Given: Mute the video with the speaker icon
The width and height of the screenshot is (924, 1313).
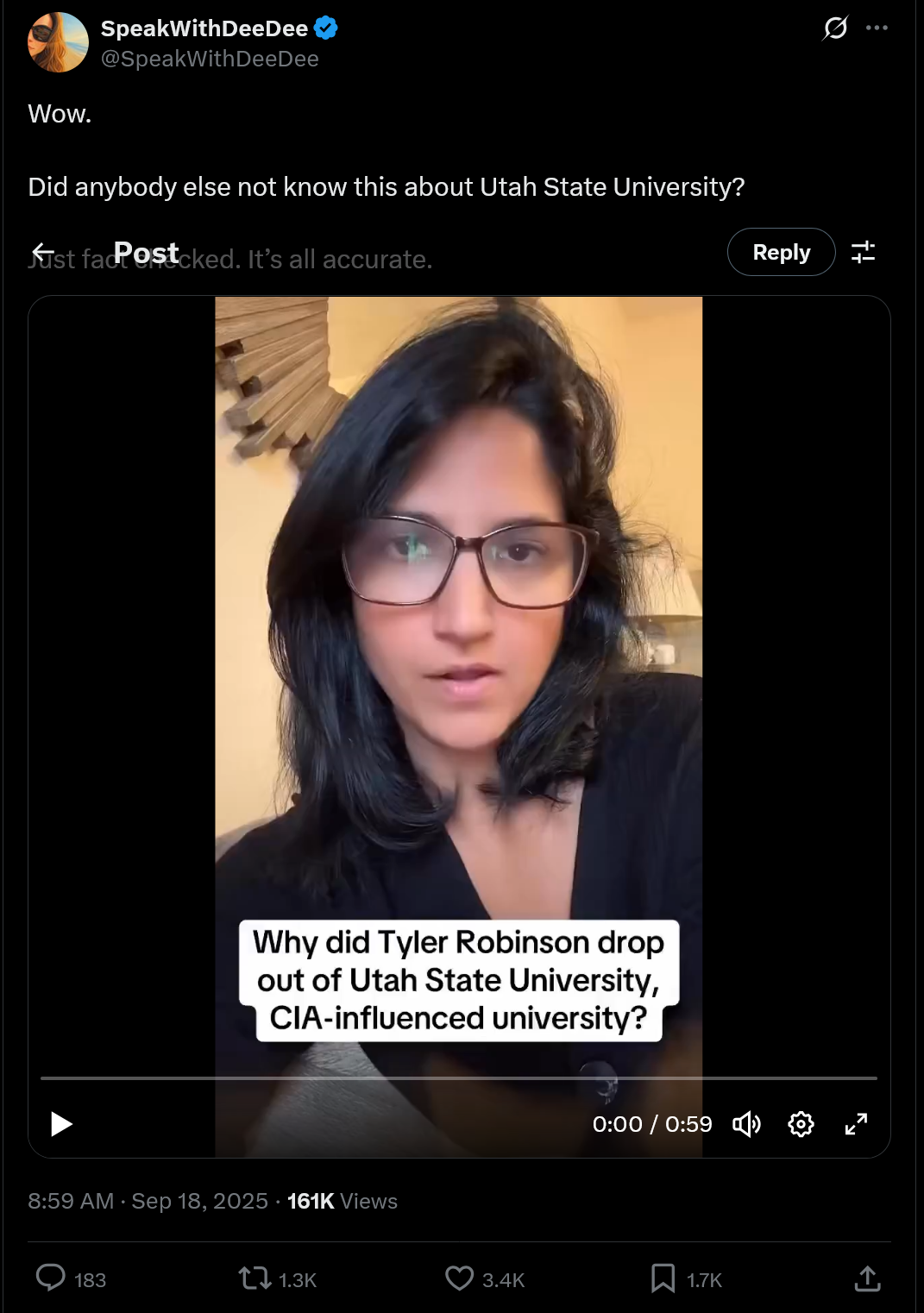Looking at the screenshot, I should [746, 1124].
